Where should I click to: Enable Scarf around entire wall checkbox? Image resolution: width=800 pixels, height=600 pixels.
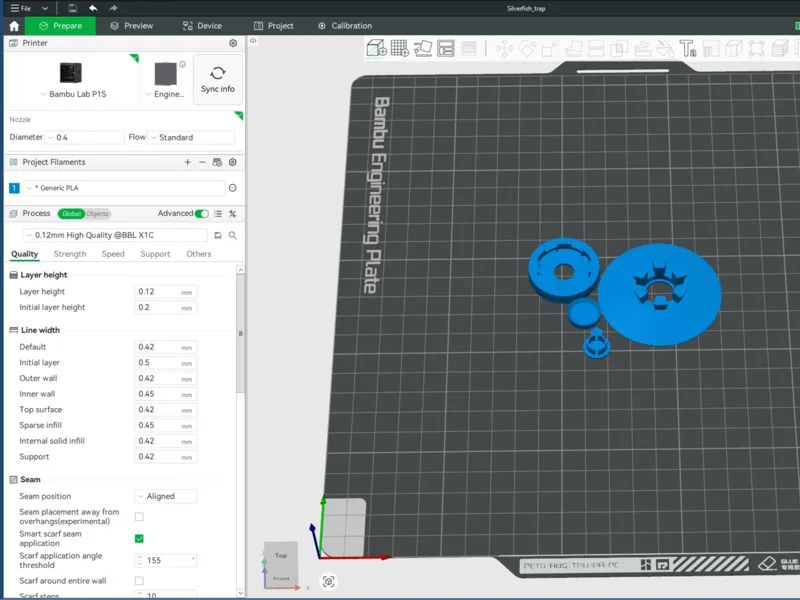click(139, 581)
